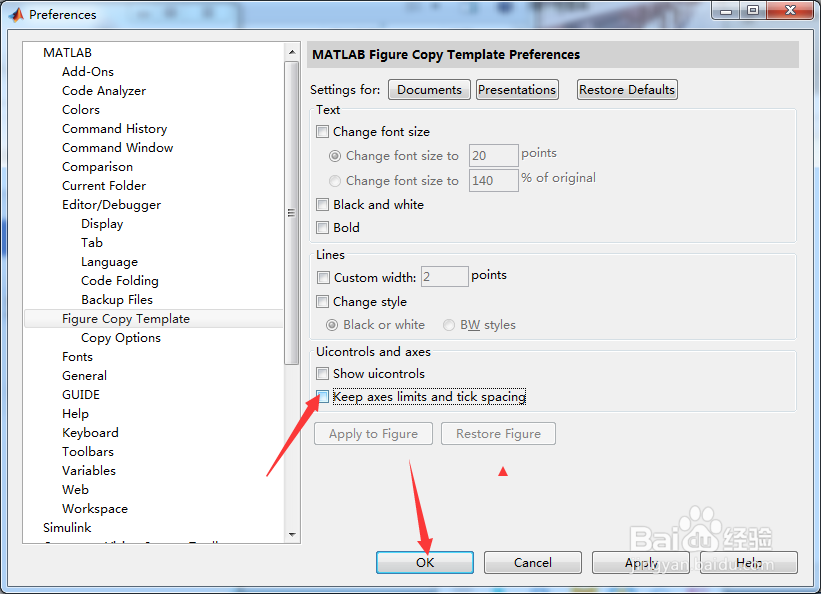Open the Documents settings view

[x=428, y=89]
